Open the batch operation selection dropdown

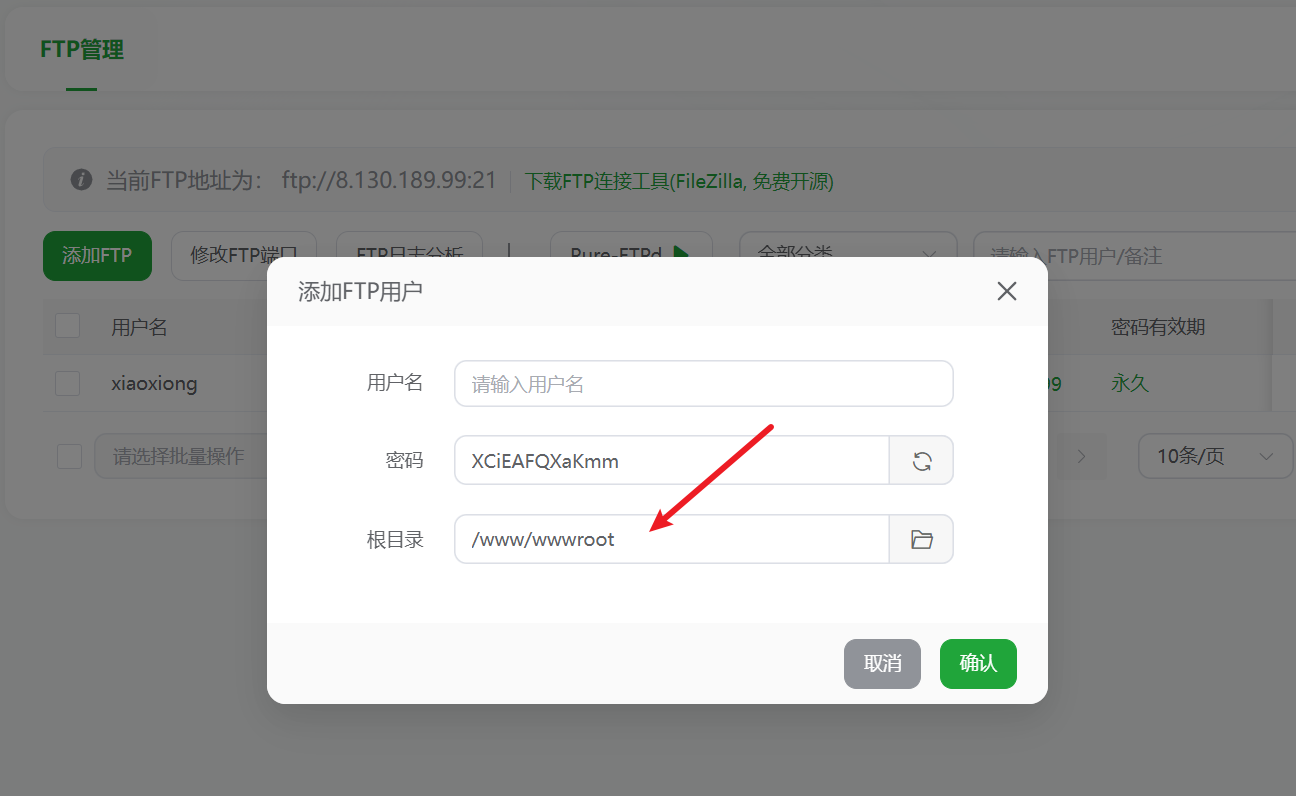coord(180,456)
